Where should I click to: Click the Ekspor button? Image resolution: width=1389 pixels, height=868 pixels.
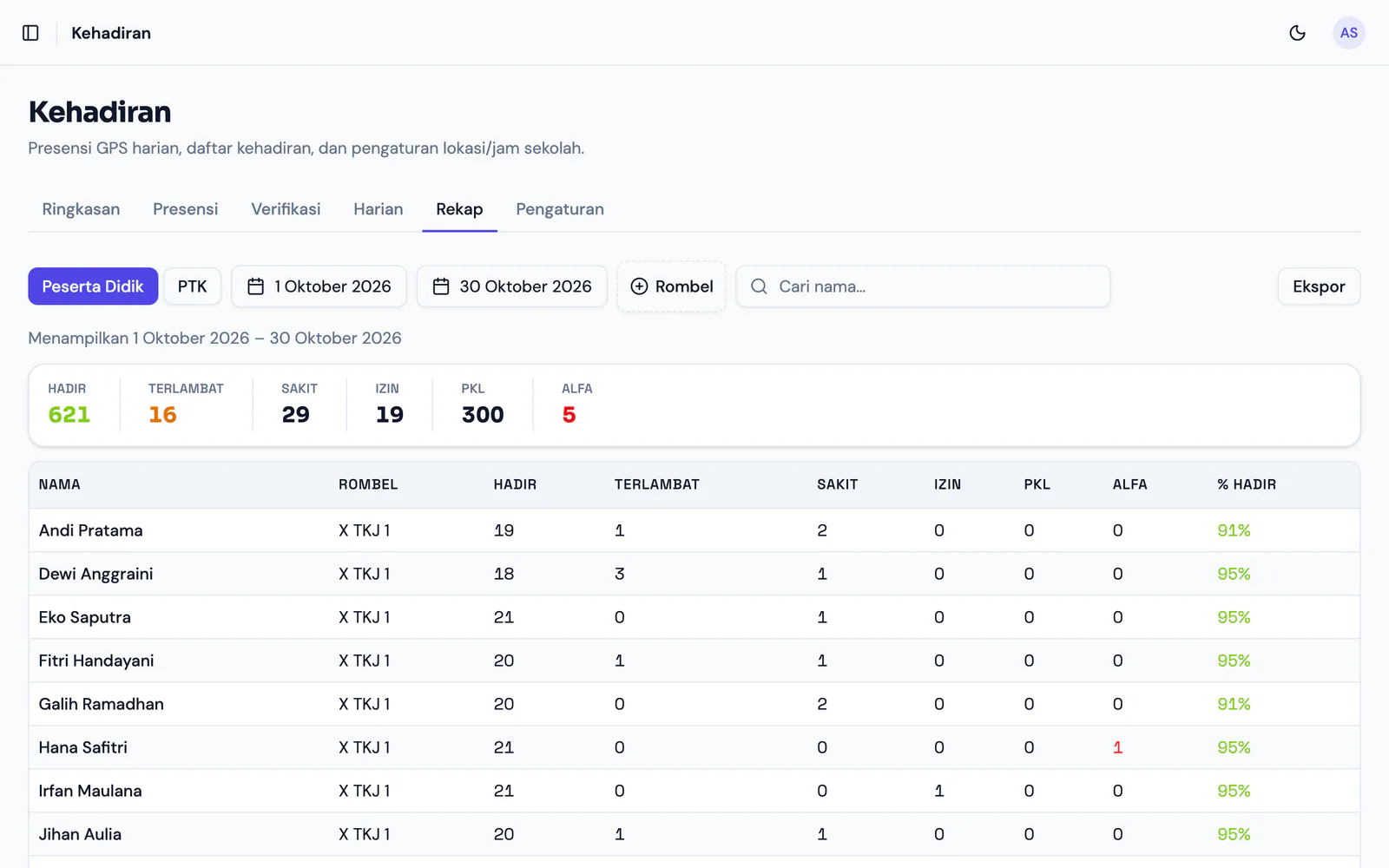click(x=1319, y=286)
